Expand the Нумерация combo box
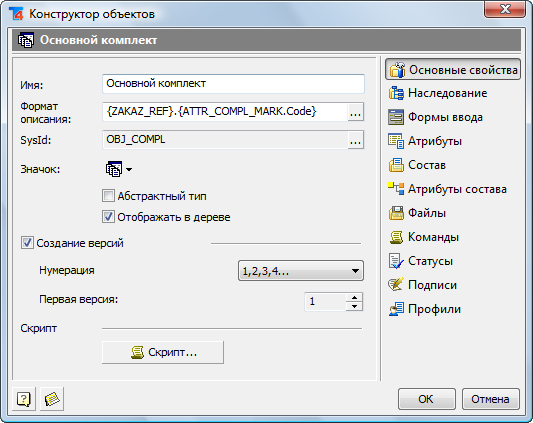The image size is (533, 423). pos(301,271)
